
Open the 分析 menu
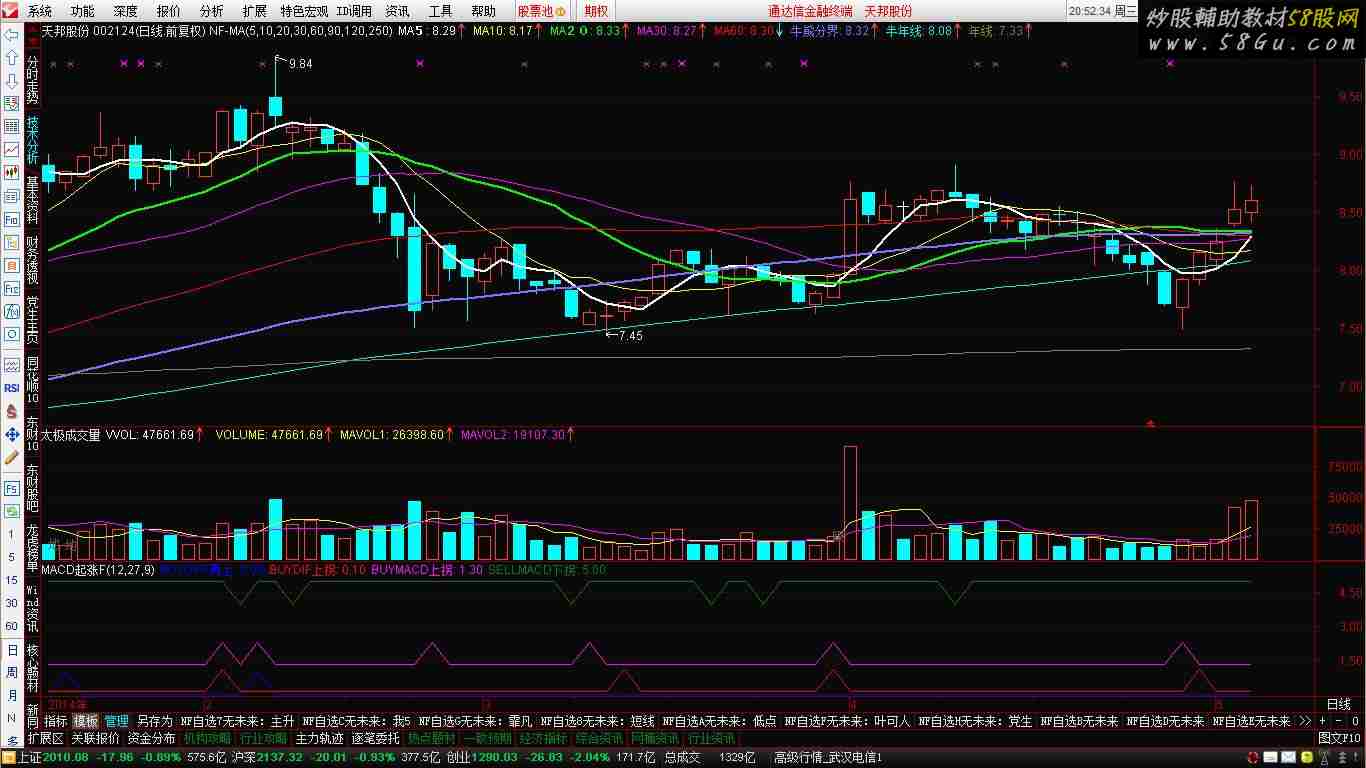212,11
